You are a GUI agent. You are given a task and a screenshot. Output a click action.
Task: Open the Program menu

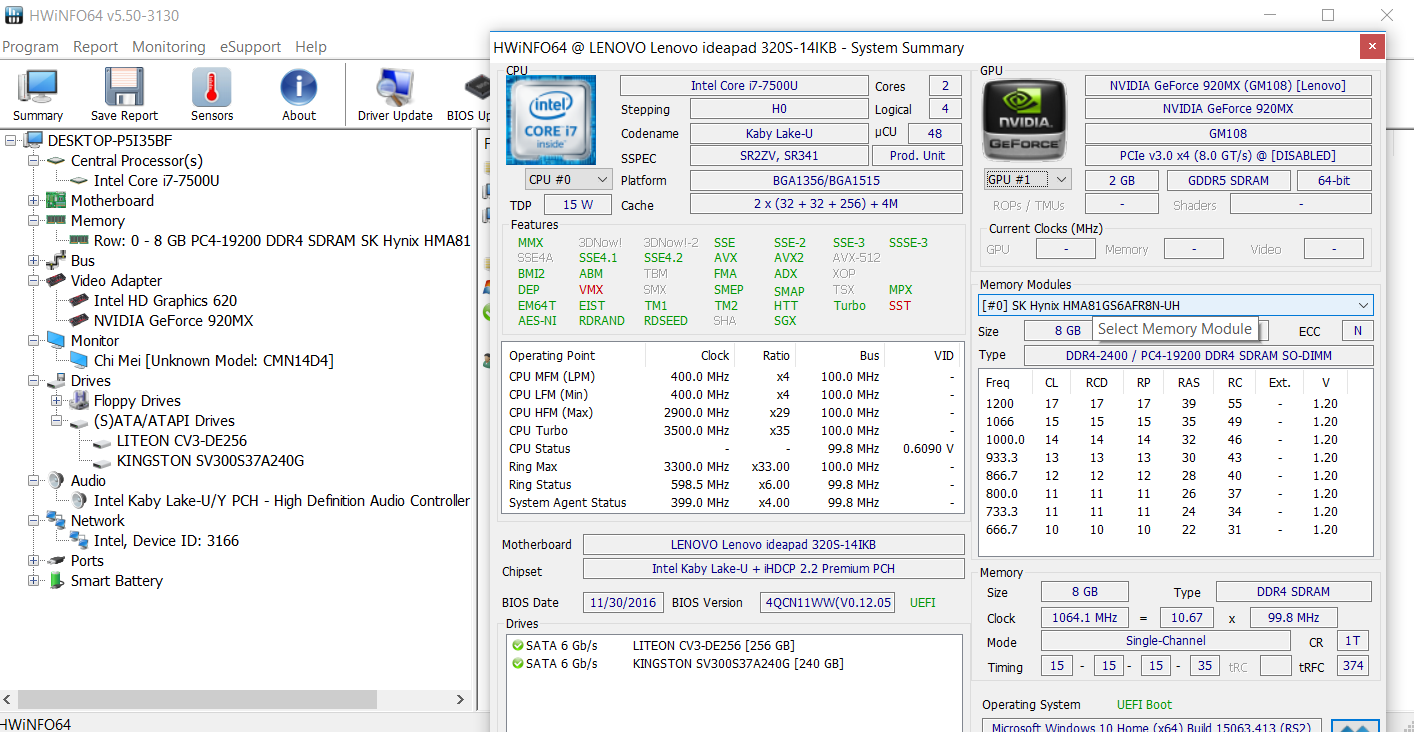(x=30, y=47)
